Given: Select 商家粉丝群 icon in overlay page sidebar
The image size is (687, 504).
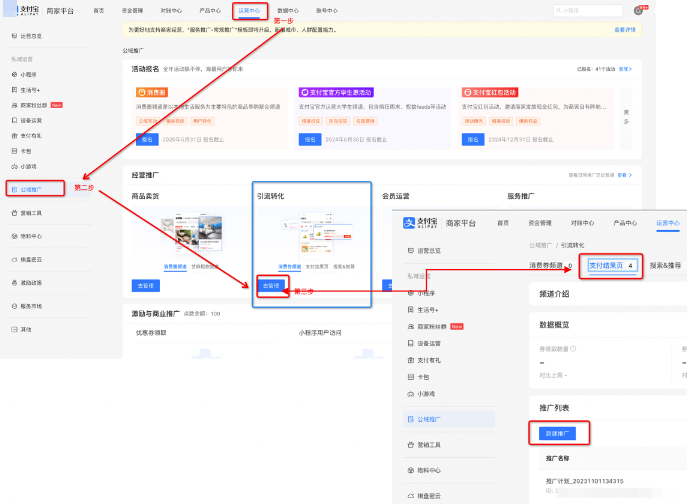Looking at the screenshot, I should click(411, 327).
